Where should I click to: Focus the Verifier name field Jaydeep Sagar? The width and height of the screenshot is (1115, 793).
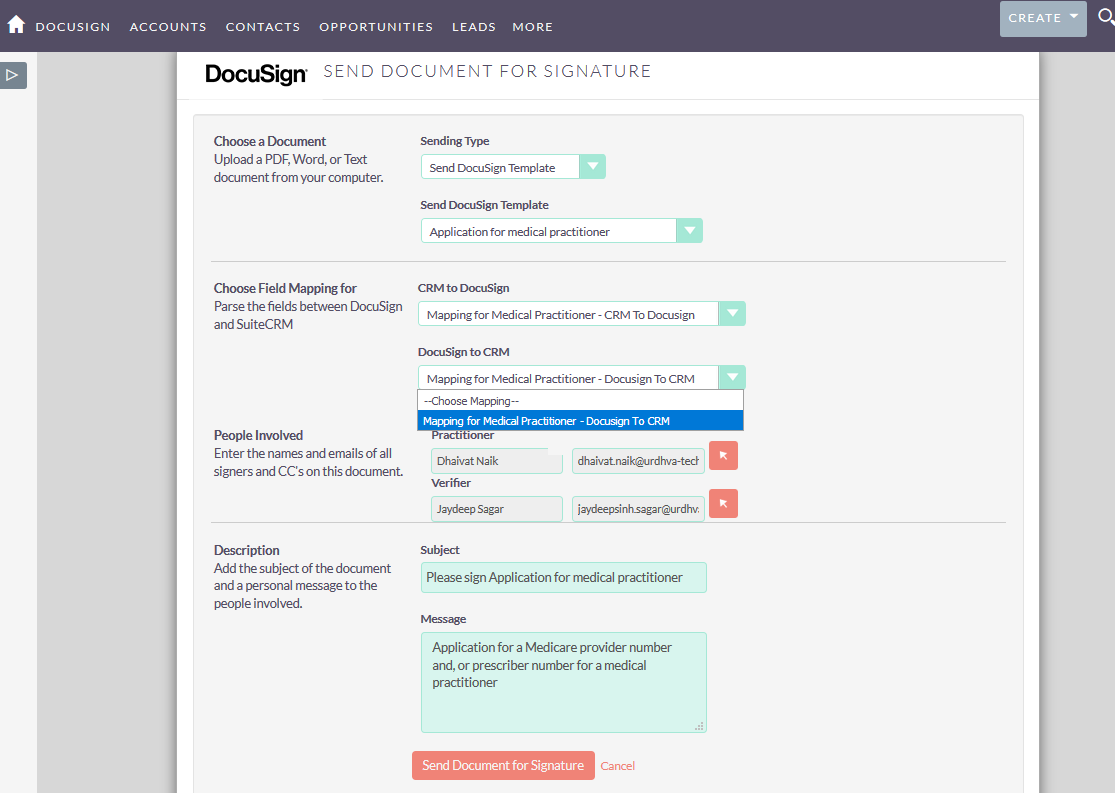coord(496,509)
